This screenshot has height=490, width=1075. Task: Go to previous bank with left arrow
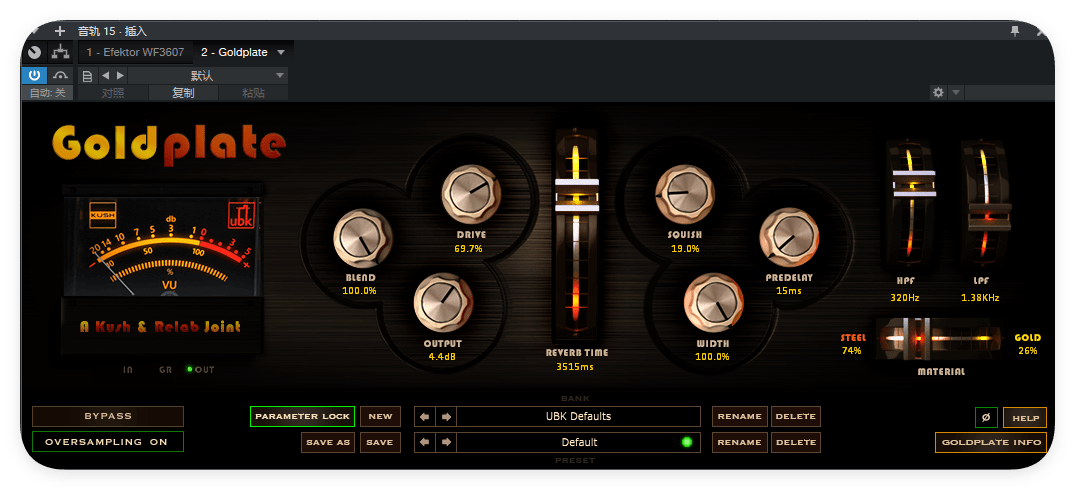tap(424, 416)
